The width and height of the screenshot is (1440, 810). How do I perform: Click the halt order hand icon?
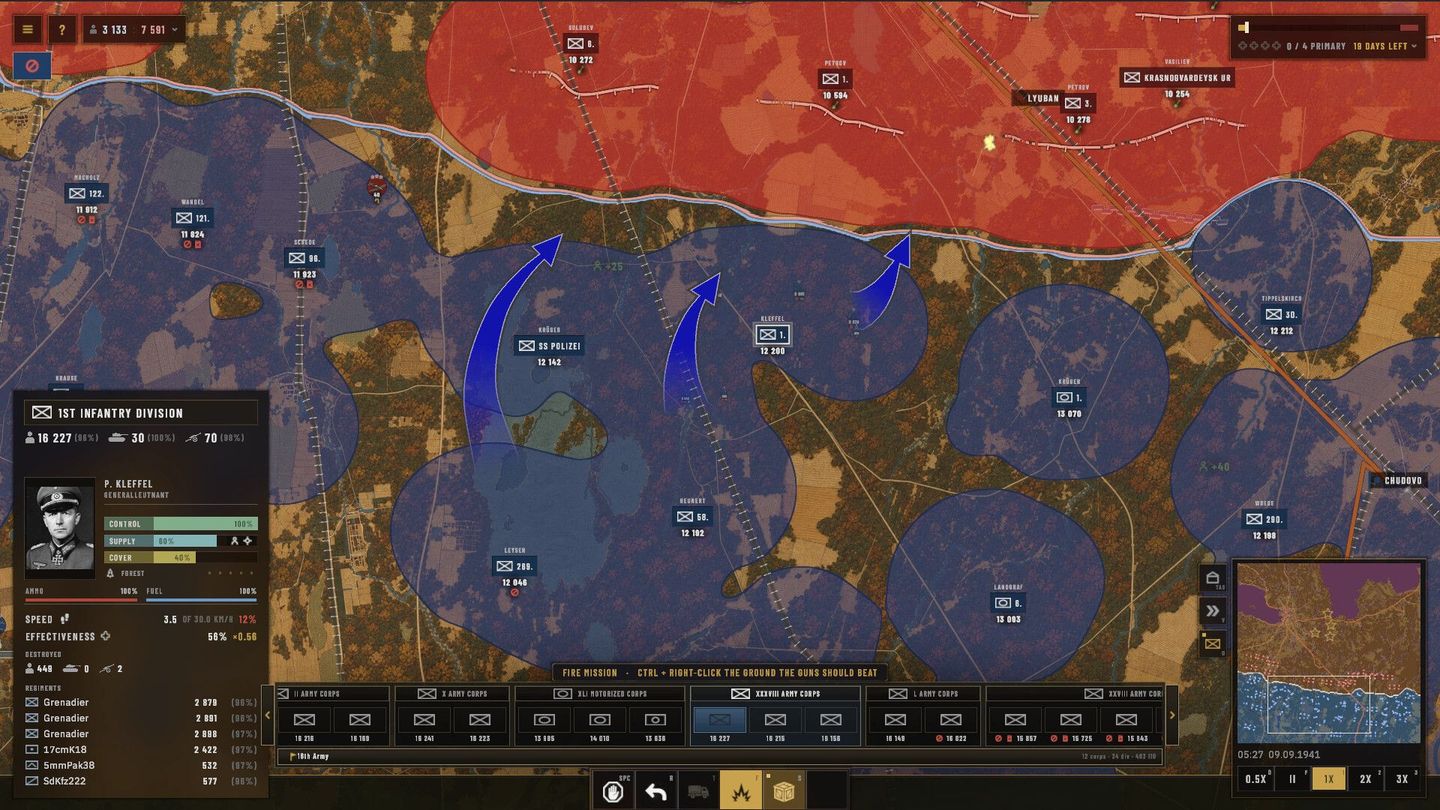point(613,791)
